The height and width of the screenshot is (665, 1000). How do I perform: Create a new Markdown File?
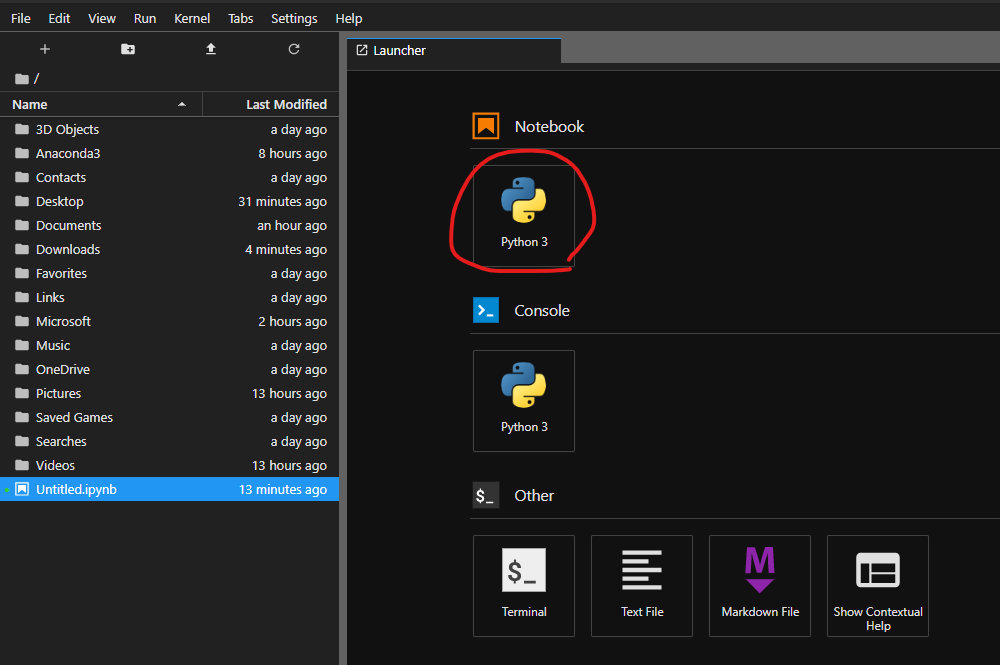pos(760,585)
